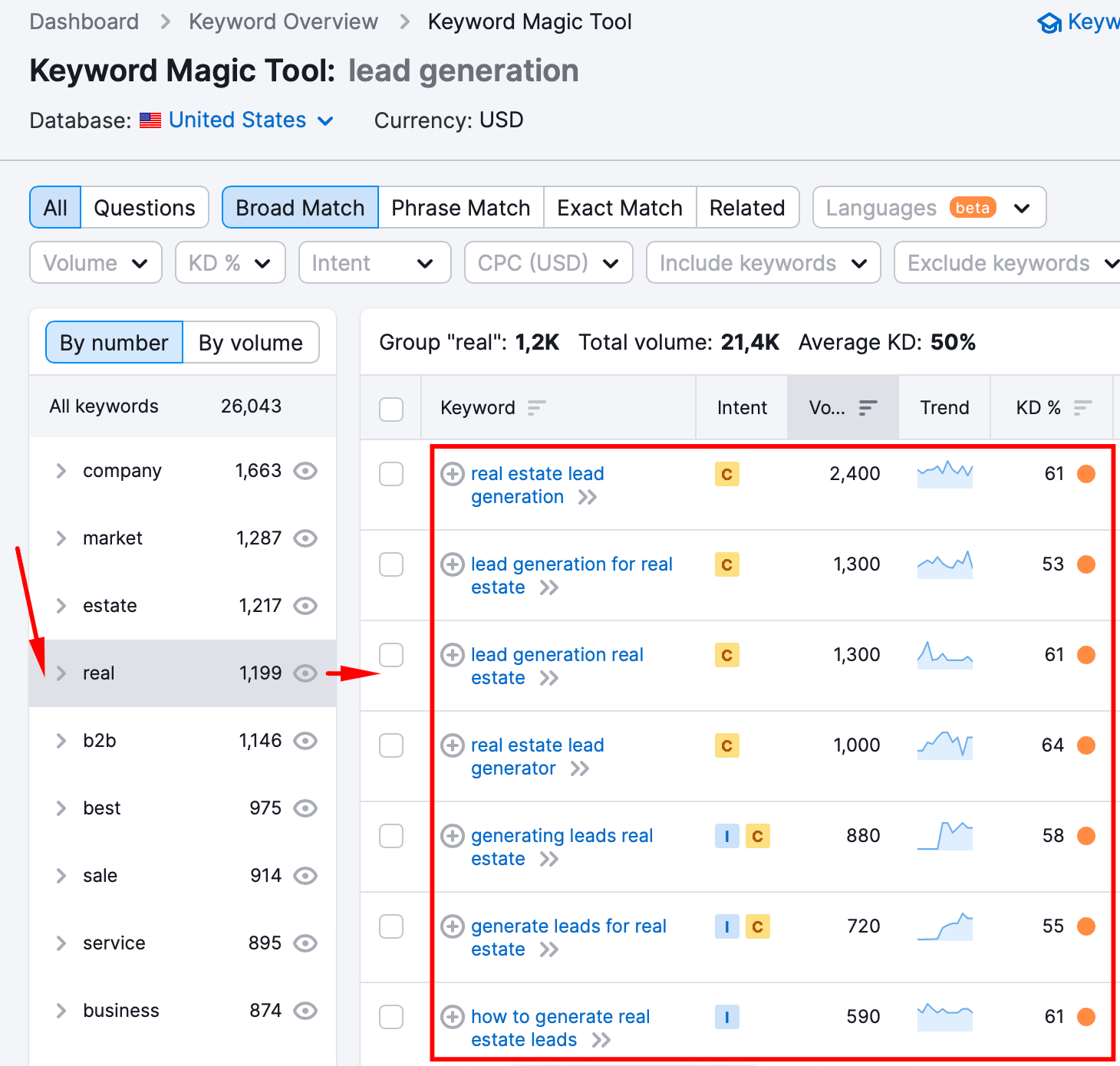Viewport: 1120px width, 1066px height.
Task: Sort by Keyword column sort icon
Action: point(536,408)
